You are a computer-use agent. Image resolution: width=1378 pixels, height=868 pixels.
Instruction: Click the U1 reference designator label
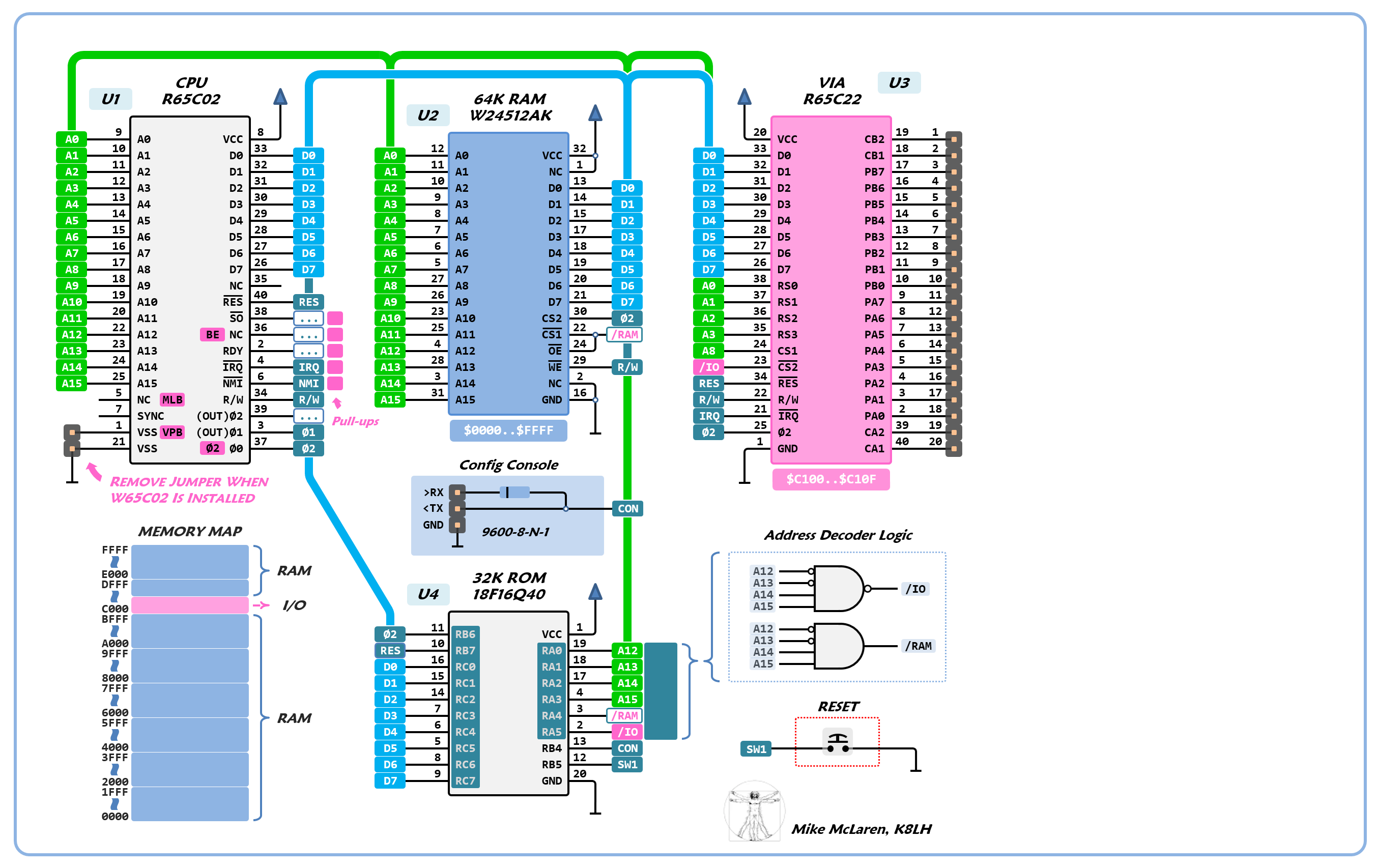point(110,99)
